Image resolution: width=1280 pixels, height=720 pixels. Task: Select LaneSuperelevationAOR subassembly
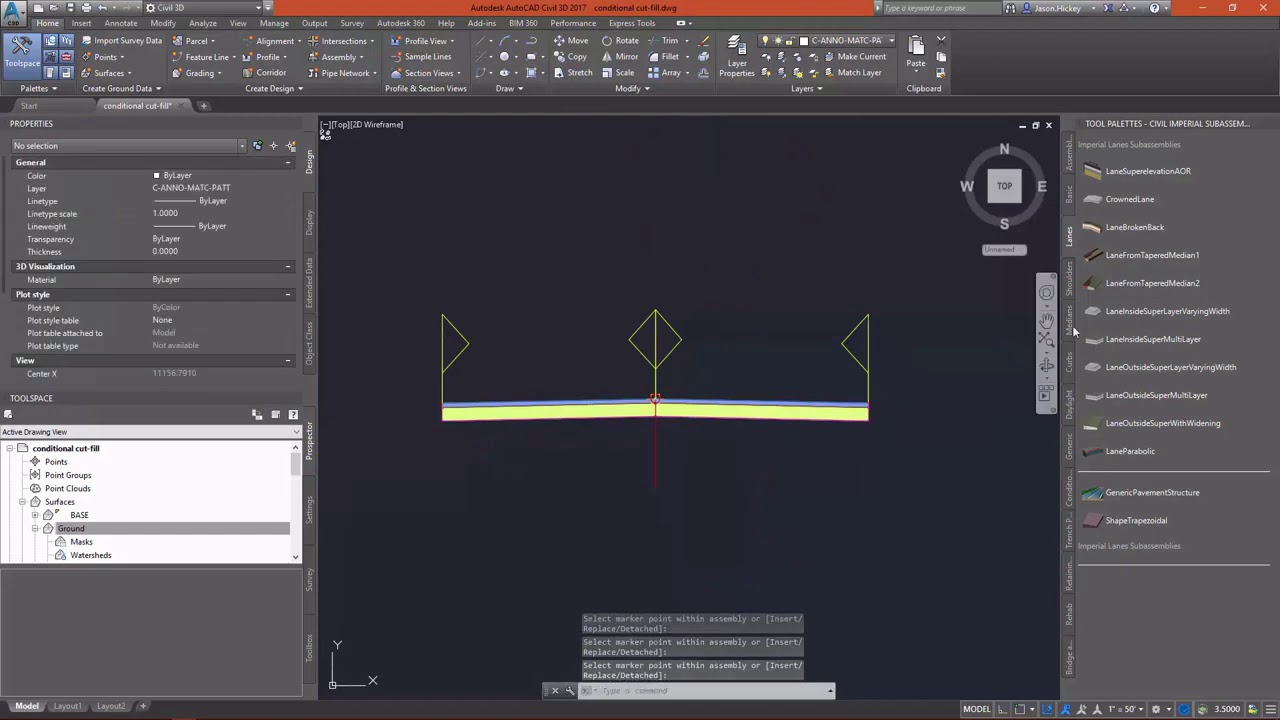(1147, 171)
